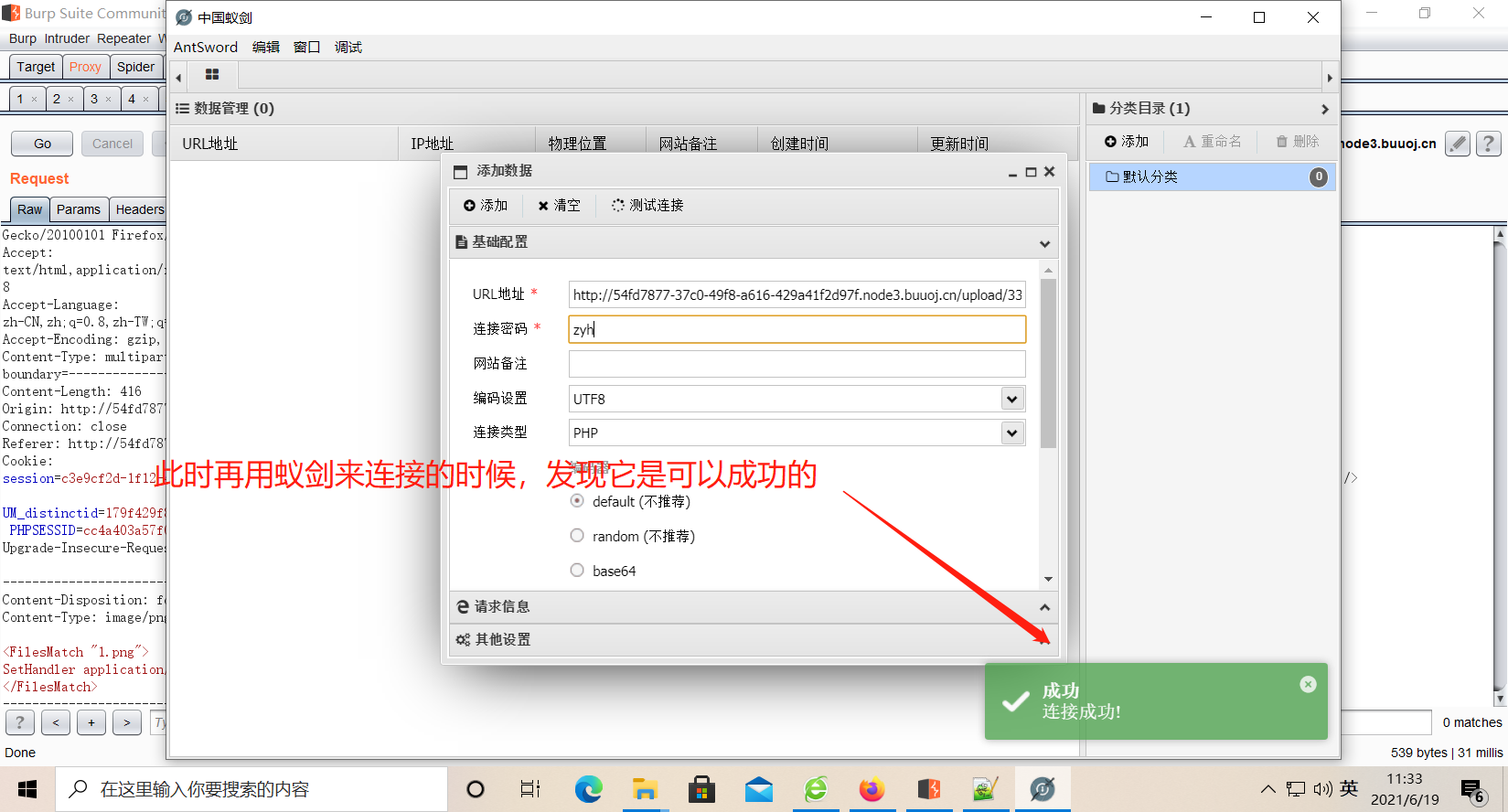Image resolution: width=1508 pixels, height=812 pixels.
Task: Switch to Burp Proxy tab
Action: point(85,67)
